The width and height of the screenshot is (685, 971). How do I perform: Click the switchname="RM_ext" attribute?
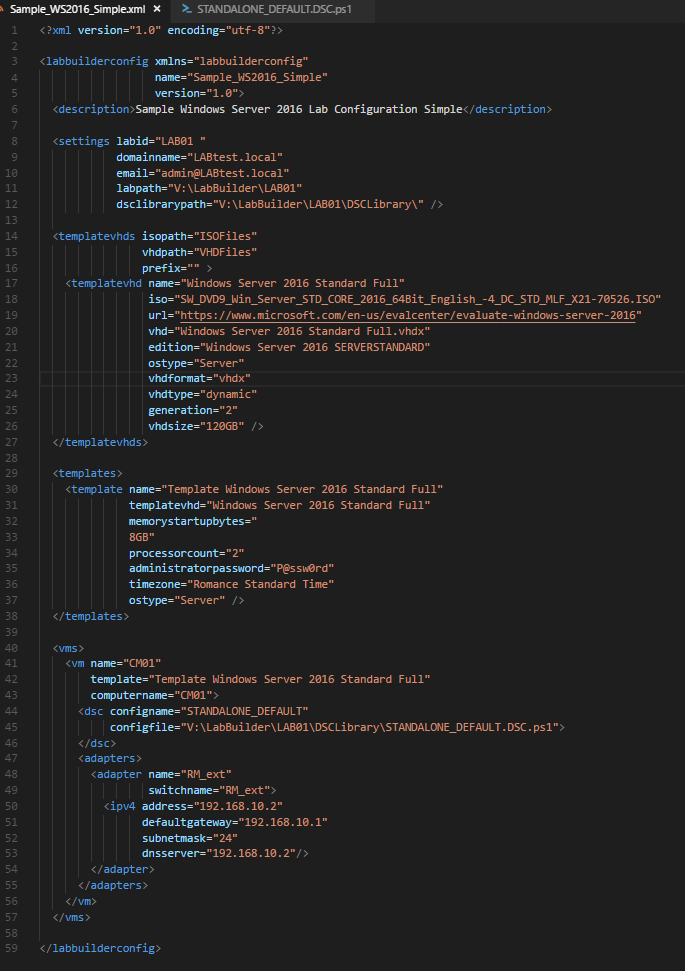[x=209, y=791]
